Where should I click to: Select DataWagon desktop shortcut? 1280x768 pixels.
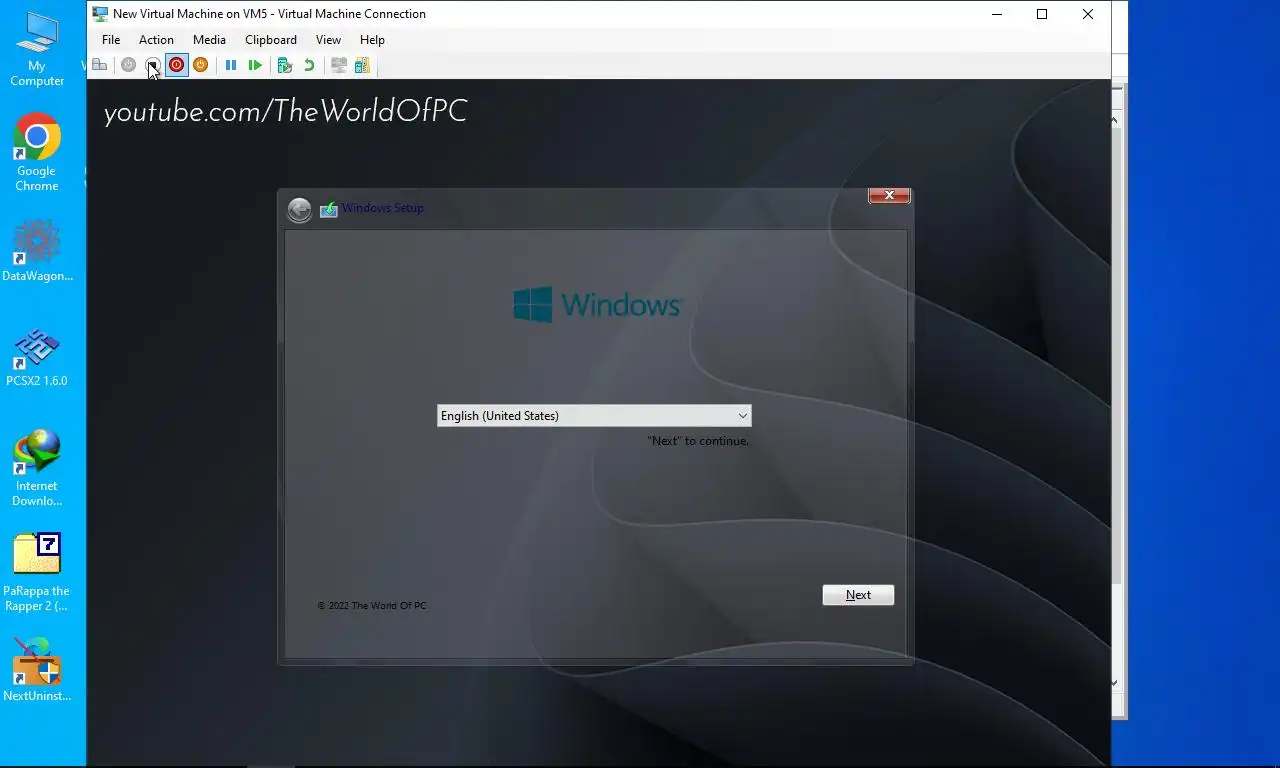pyautogui.click(x=37, y=251)
